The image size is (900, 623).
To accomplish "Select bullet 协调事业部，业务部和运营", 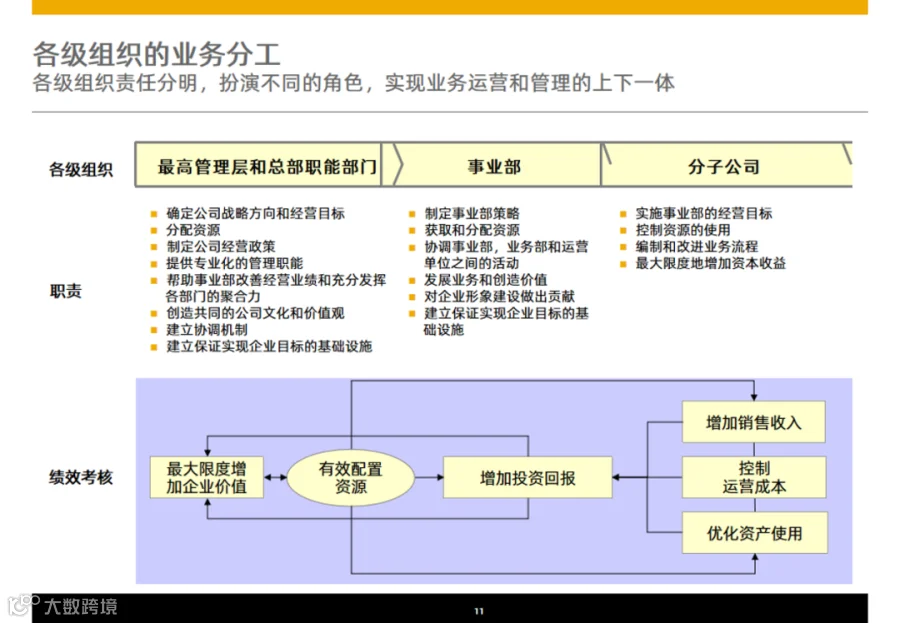I will coord(506,247).
